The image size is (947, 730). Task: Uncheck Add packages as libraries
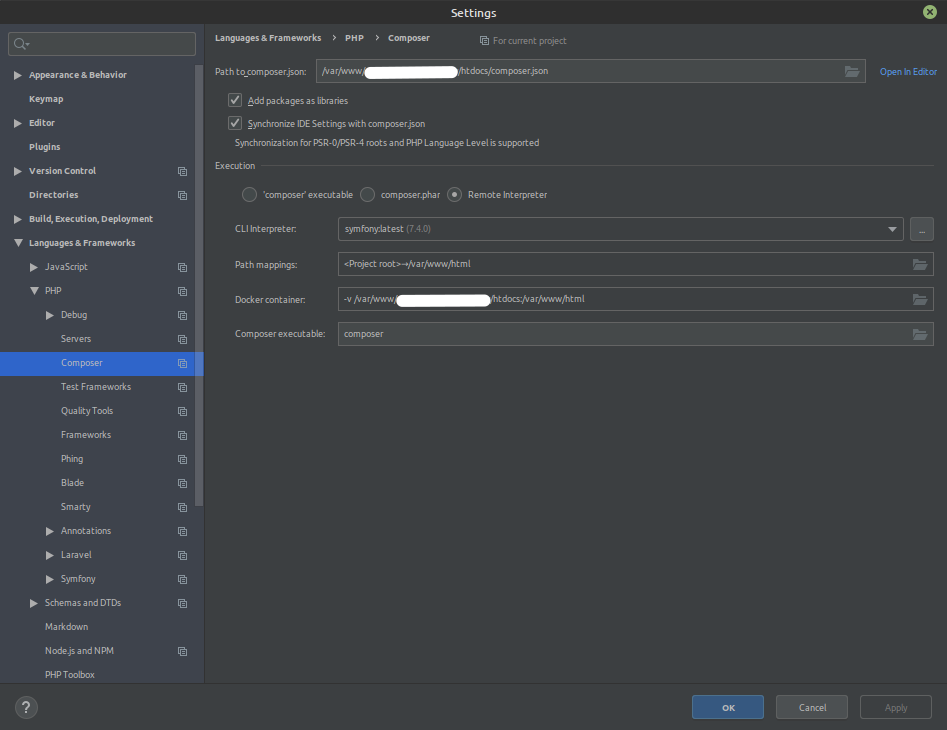pyautogui.click(x=235, y=100)
